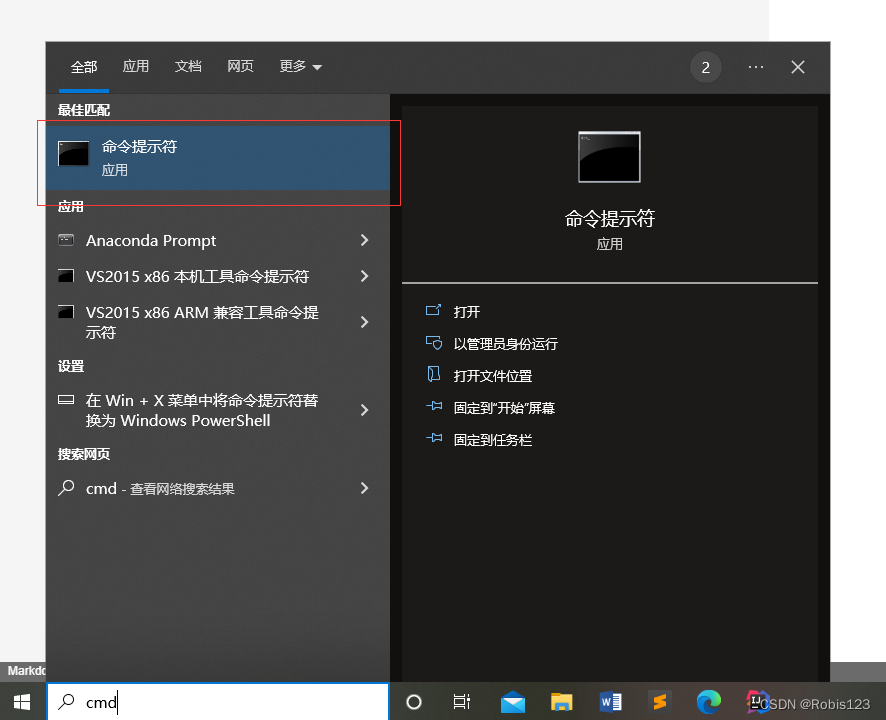
Task: Launch Word from the taskbar
Action: coord(611,702)
